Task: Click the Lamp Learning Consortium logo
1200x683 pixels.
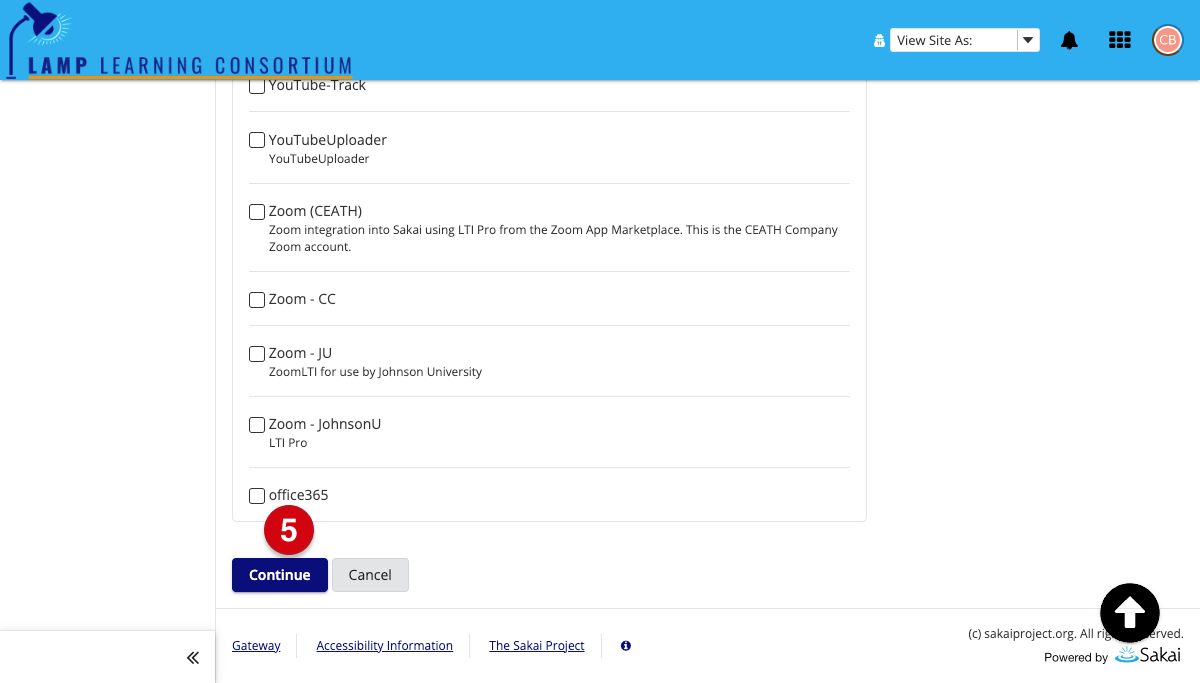Action: pyautogui.click(x=180, y=40)
